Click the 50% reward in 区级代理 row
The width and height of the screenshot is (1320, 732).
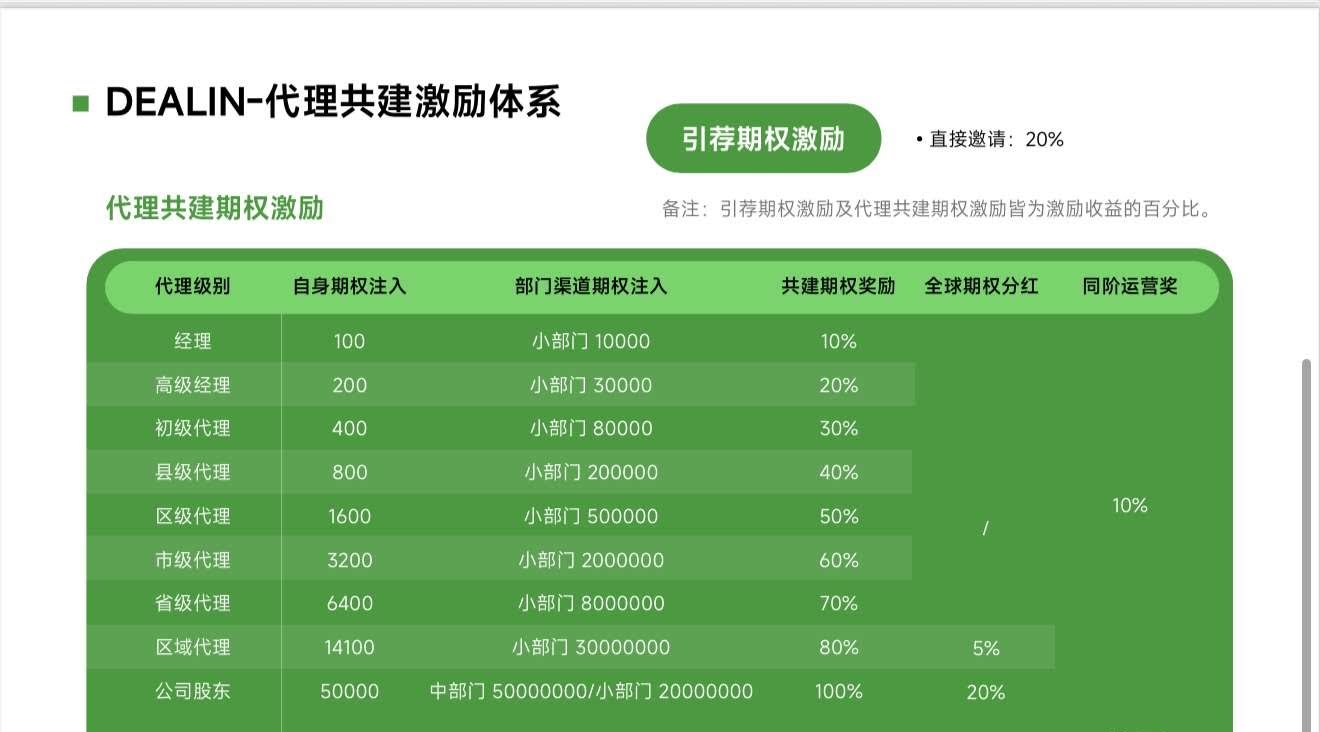[x=839, y=516]
